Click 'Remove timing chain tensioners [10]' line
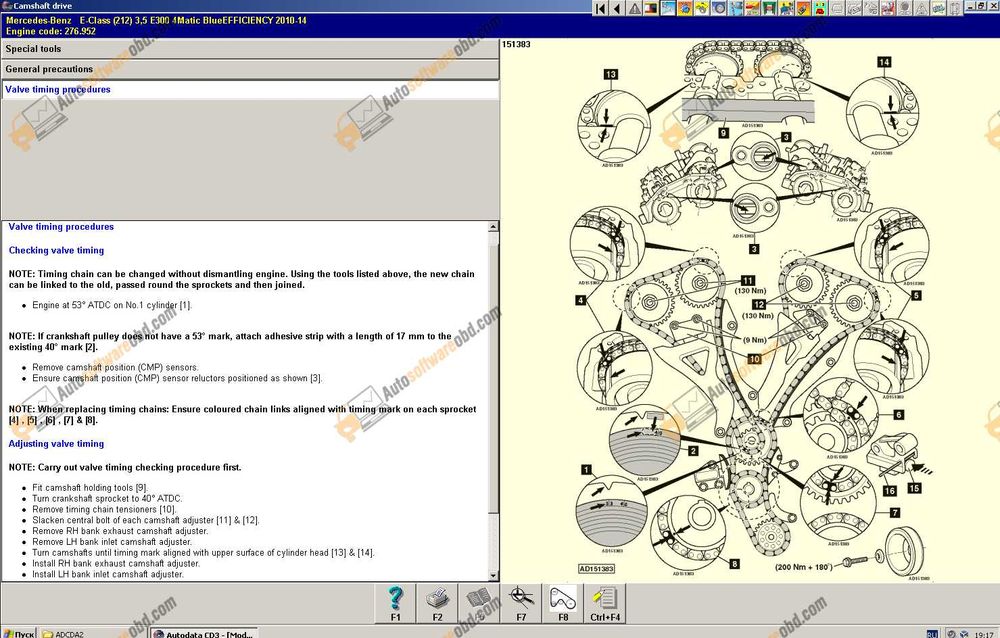The image size is (1000, 638). pyautogui.click(x=104, y=510)
